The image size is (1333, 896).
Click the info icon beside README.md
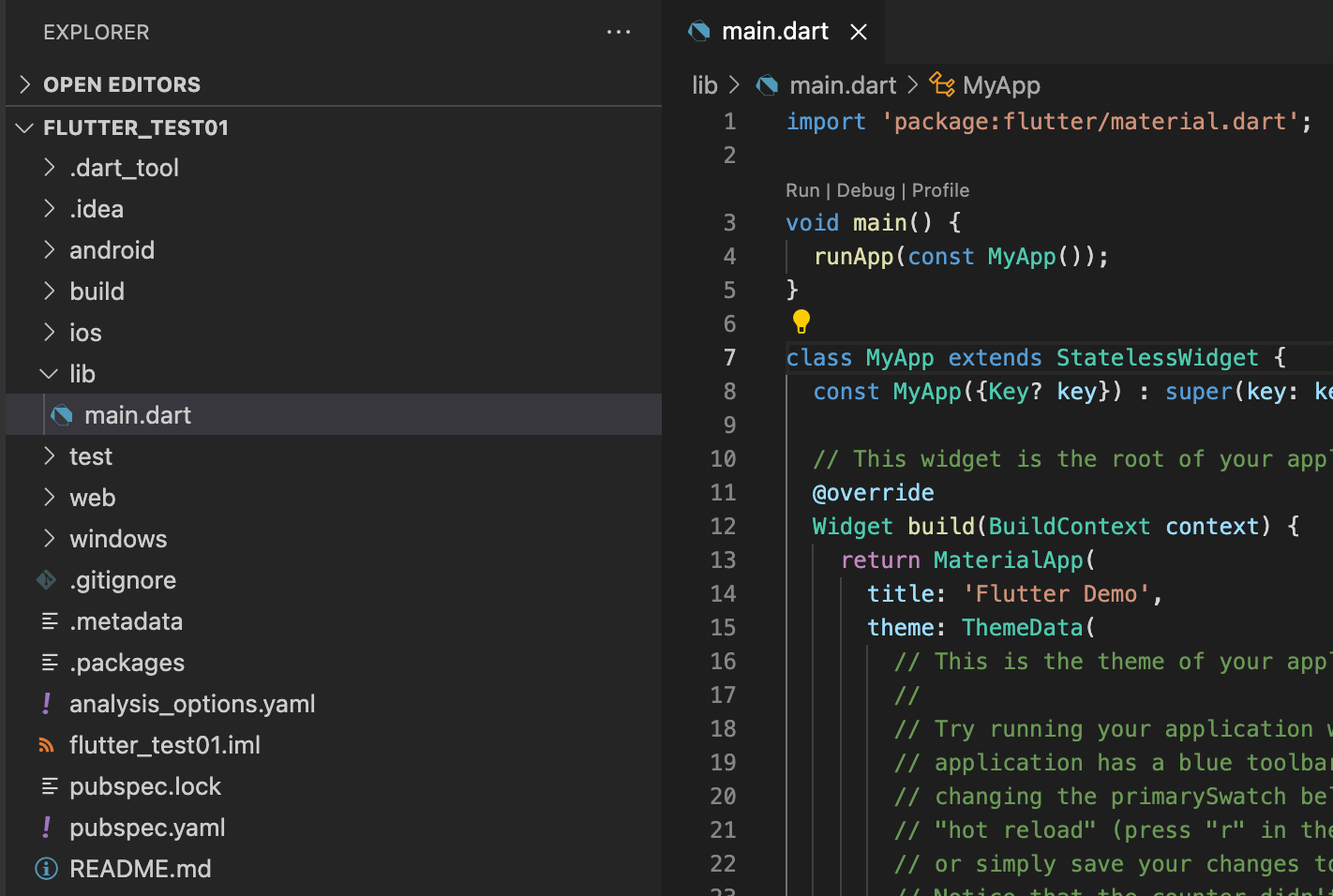pyautogui.click(x=47, y=869)
